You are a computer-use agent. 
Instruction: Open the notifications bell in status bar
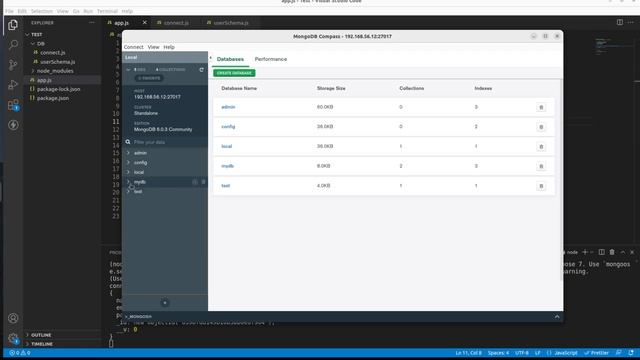(x=631, y=353)
